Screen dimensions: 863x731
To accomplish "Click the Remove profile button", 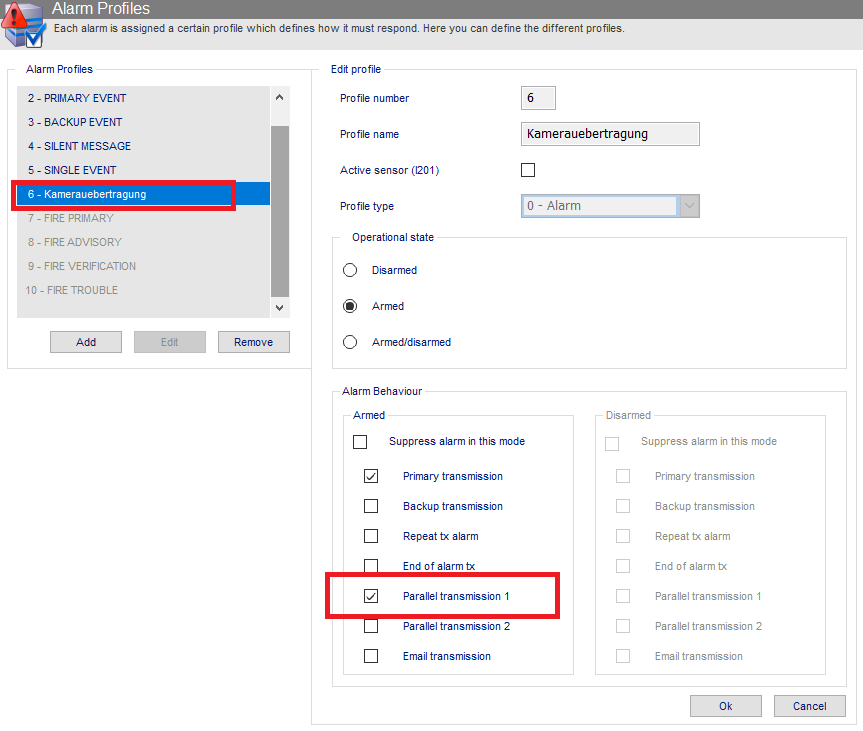I will point(254,342).
